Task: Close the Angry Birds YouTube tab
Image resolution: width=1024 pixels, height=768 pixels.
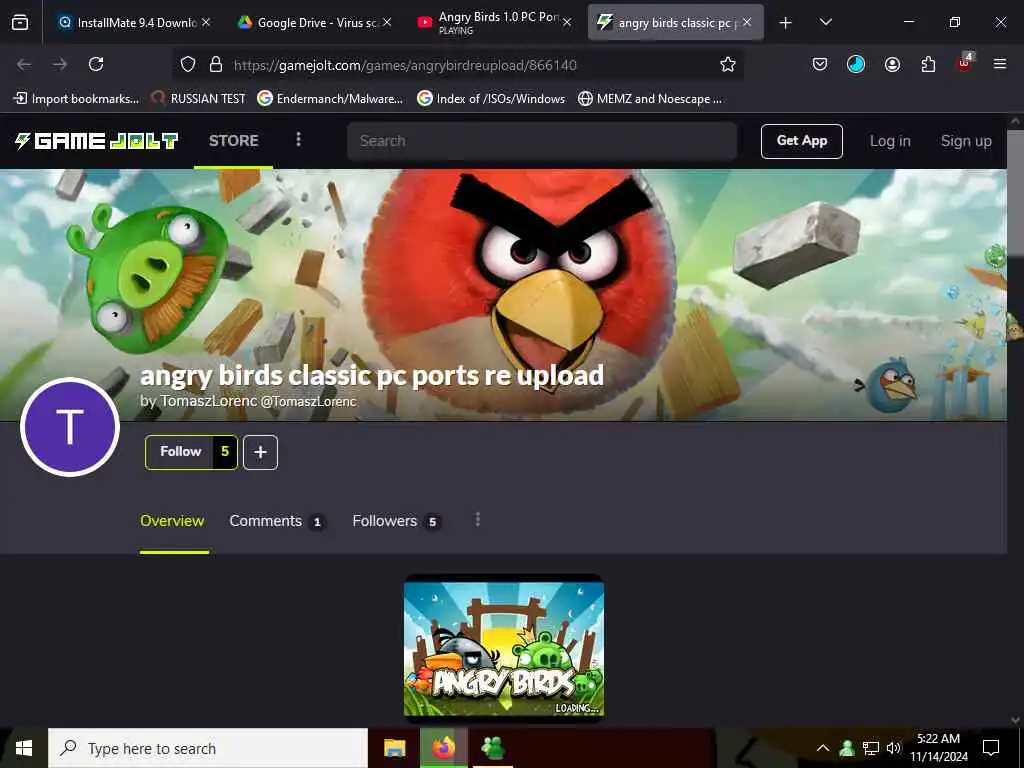Action: pyautogui.click(x=567, y=22)
